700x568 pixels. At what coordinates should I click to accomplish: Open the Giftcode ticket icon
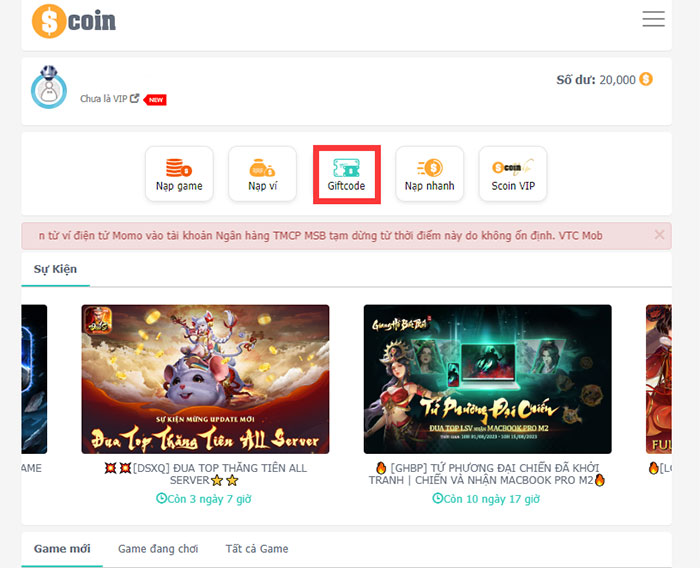(x=346, y=168)
